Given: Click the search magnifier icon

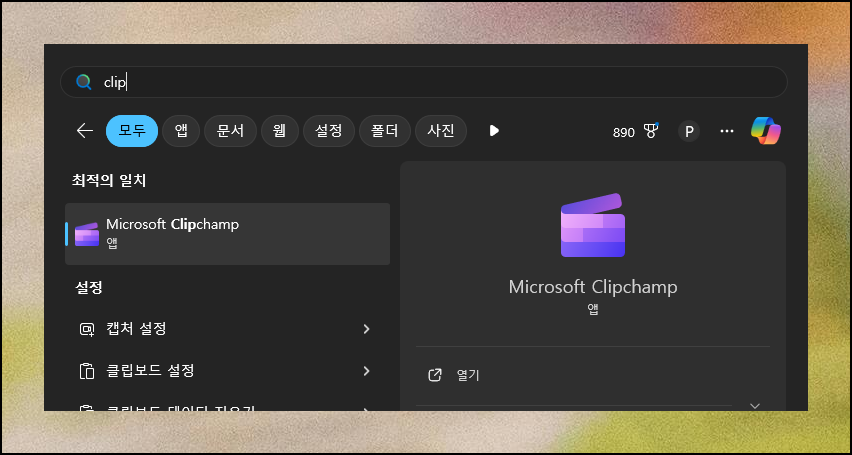Looking at the screenshot, I should pyautogui.click(x=84, y=83).
